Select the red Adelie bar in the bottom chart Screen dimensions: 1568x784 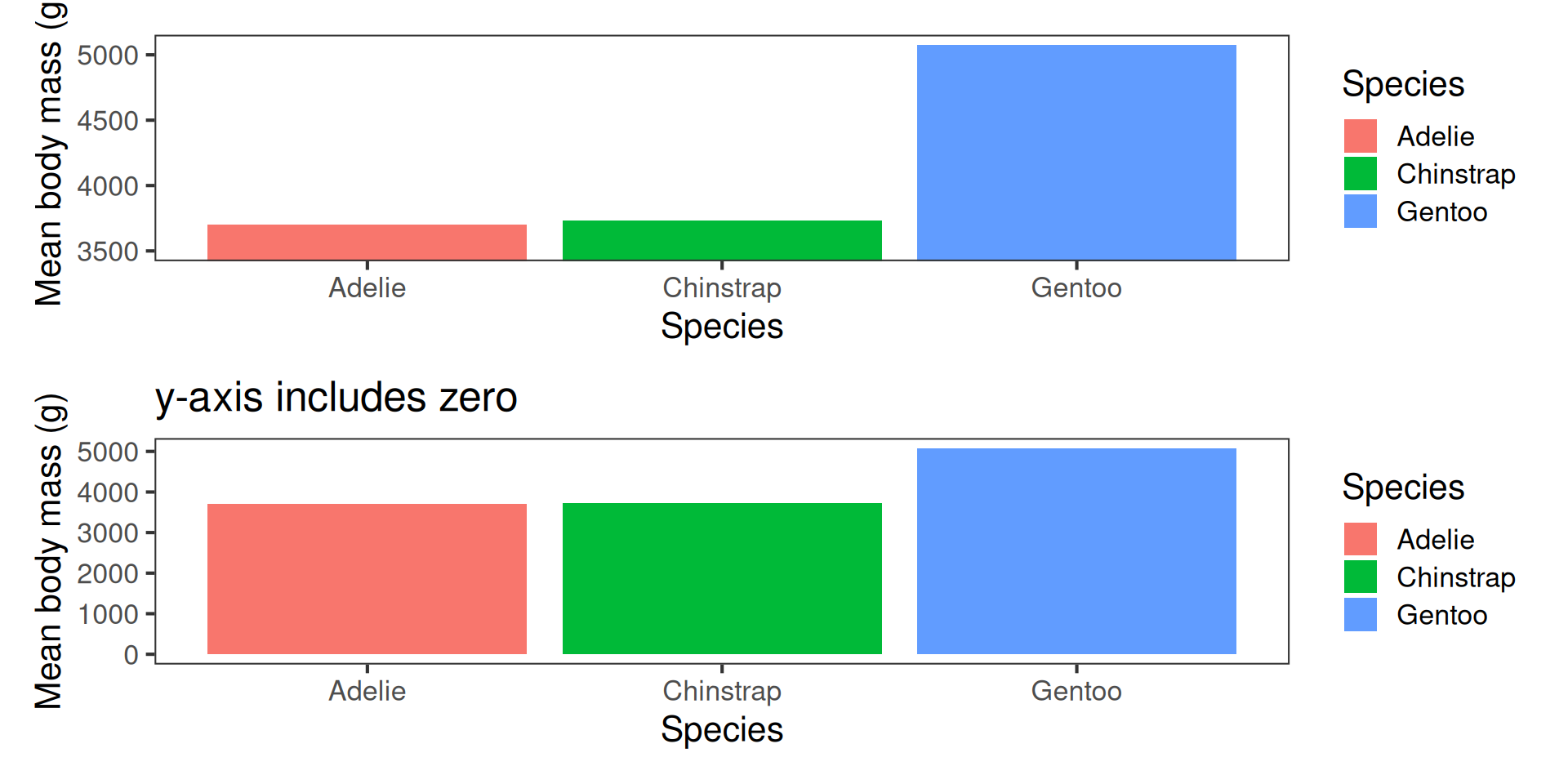click(x=367, y=579)
